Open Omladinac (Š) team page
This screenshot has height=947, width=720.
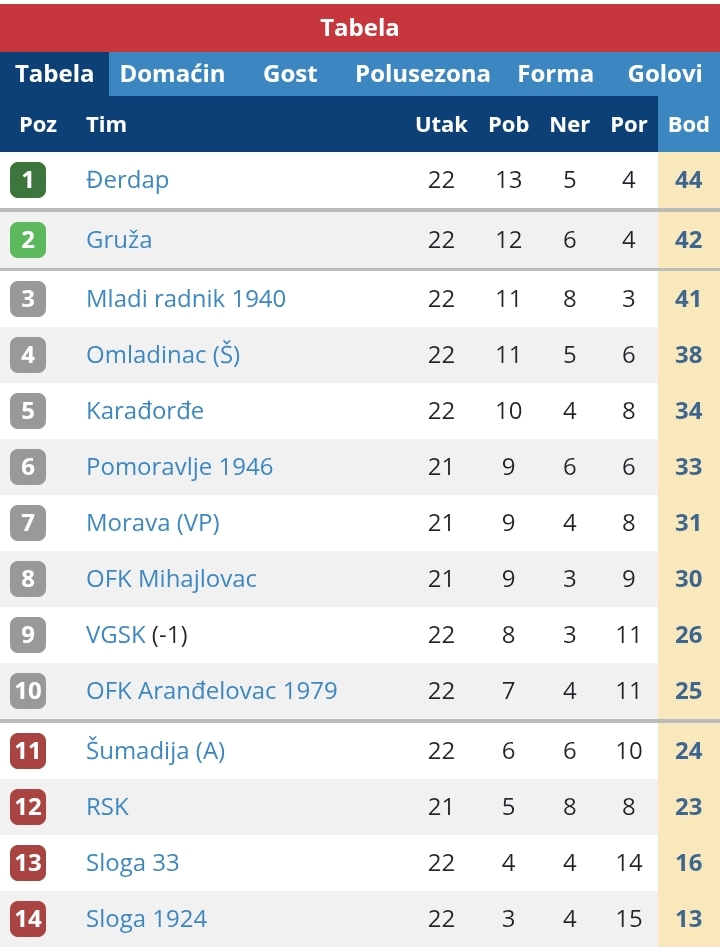[x=163, y=355]
